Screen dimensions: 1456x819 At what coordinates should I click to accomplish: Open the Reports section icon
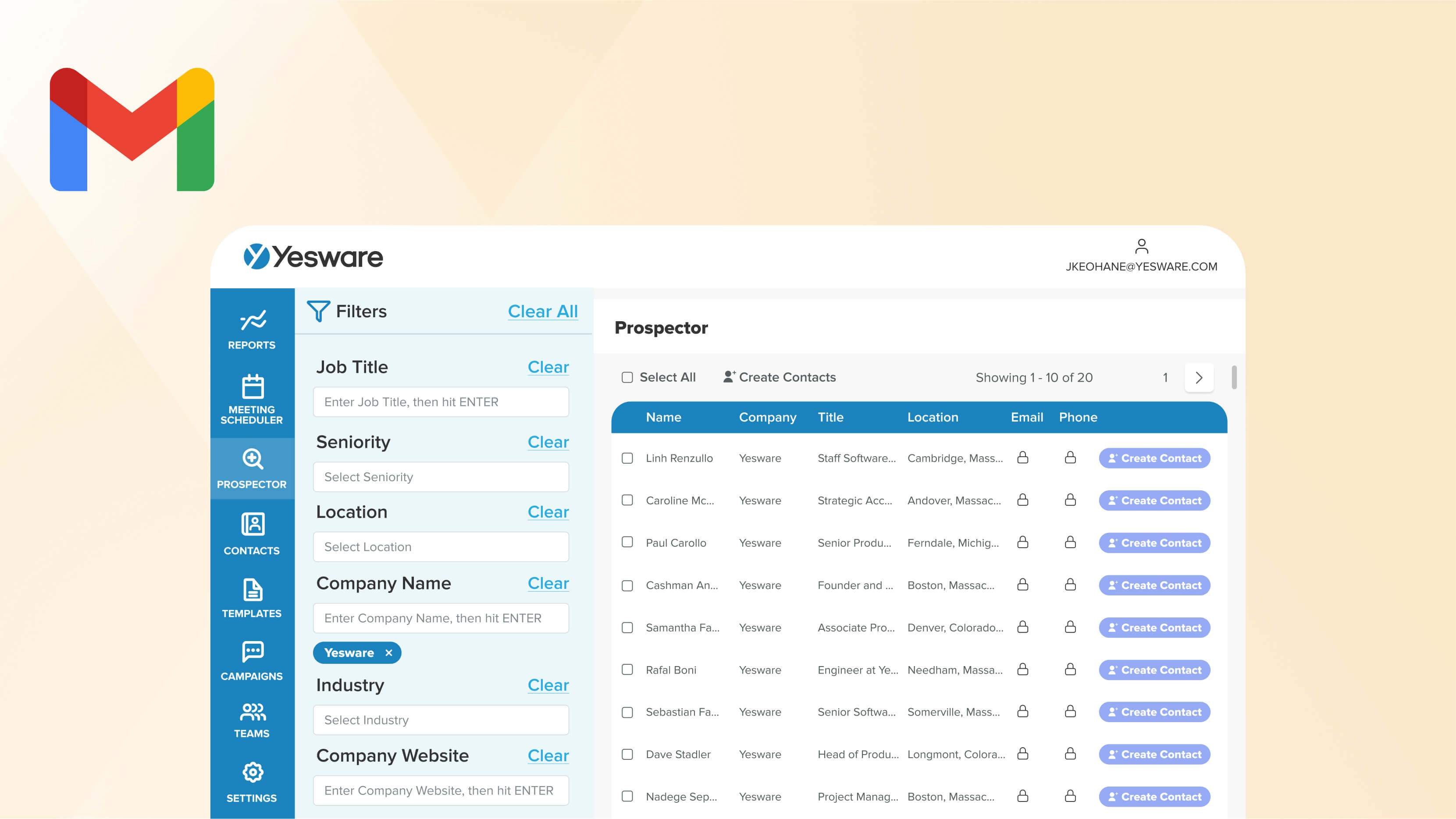(x=253, y=320)
